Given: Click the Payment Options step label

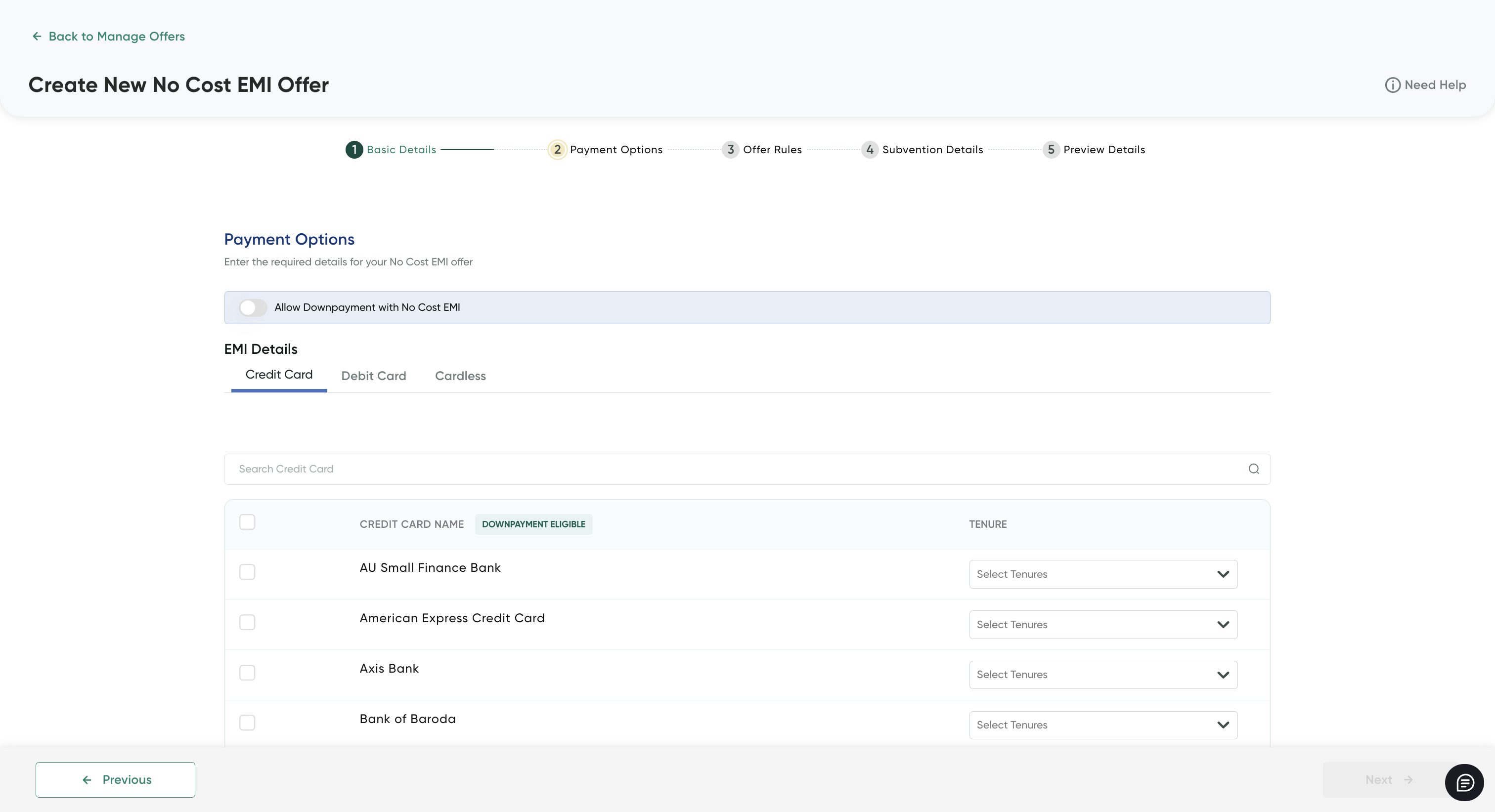Looking at the screenshot, I should tap(616, 150).
